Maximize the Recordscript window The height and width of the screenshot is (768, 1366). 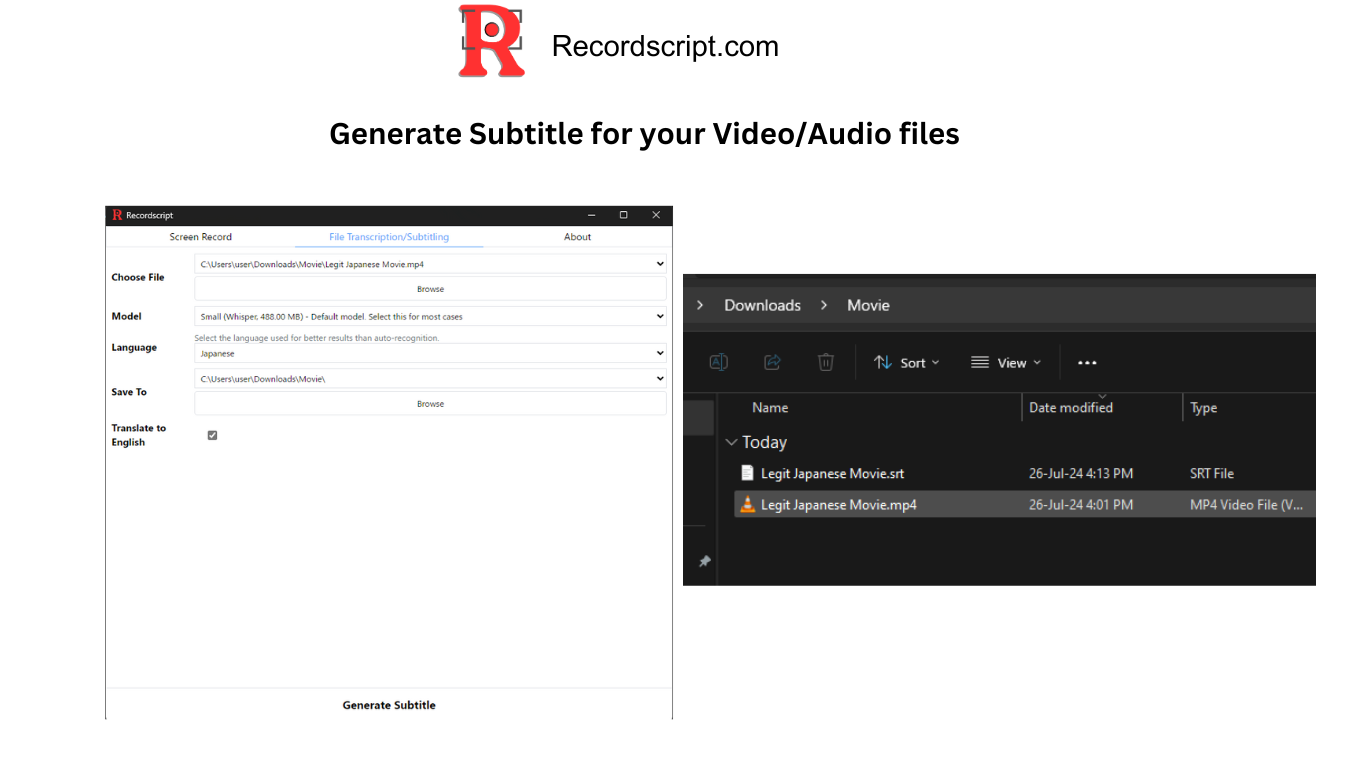coord(623,215)
